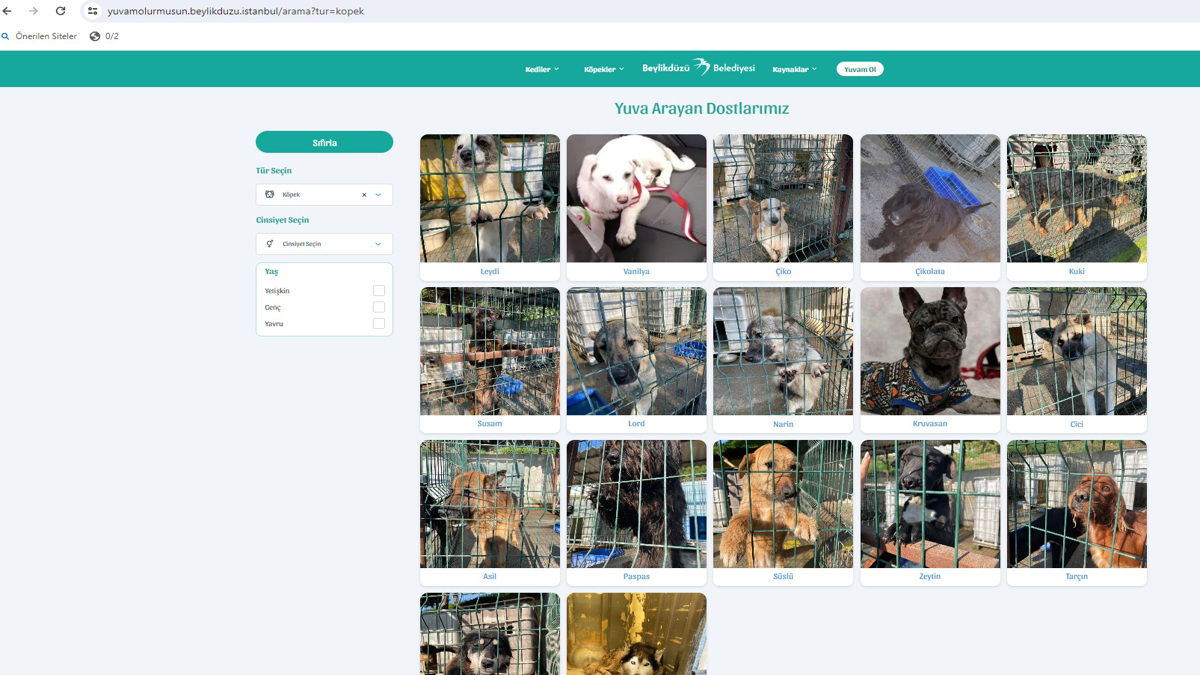The height and width of the screenshot is (675, 1200).
Task: Click the 0/2 counter in bookmarks bar
Action: (x=112, y=36)
